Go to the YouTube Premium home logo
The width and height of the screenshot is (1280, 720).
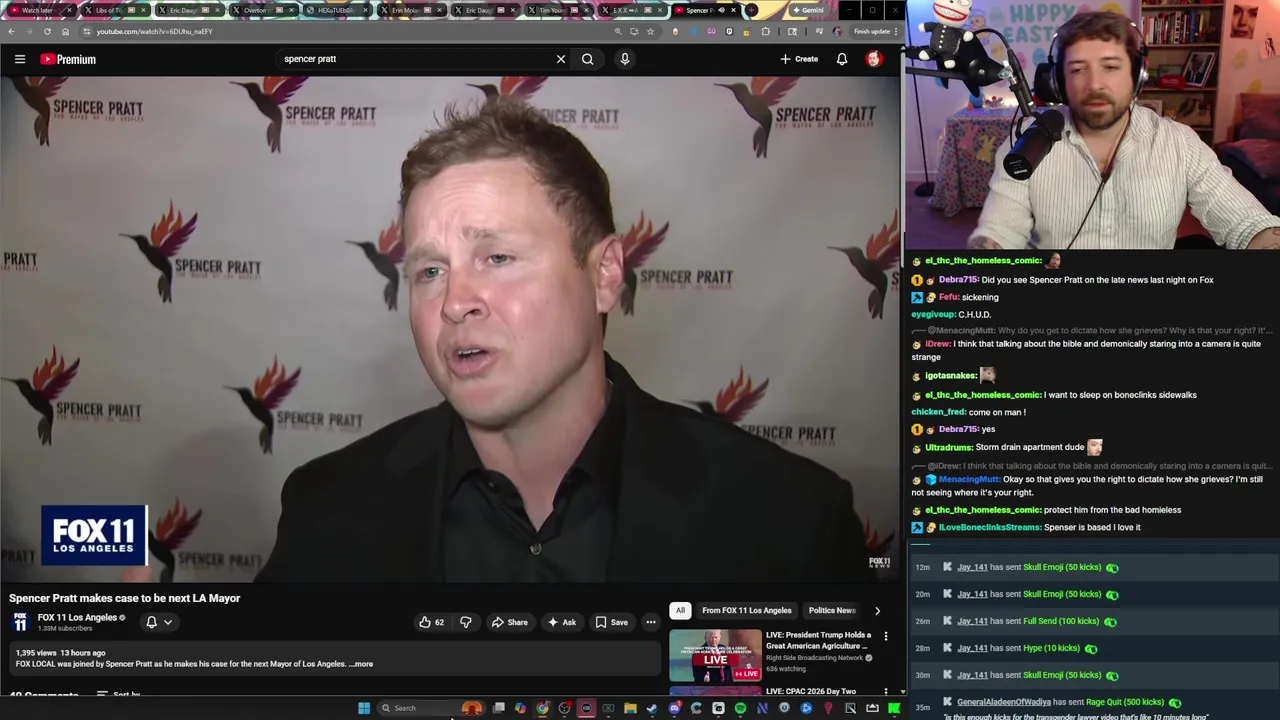point(68,59)
